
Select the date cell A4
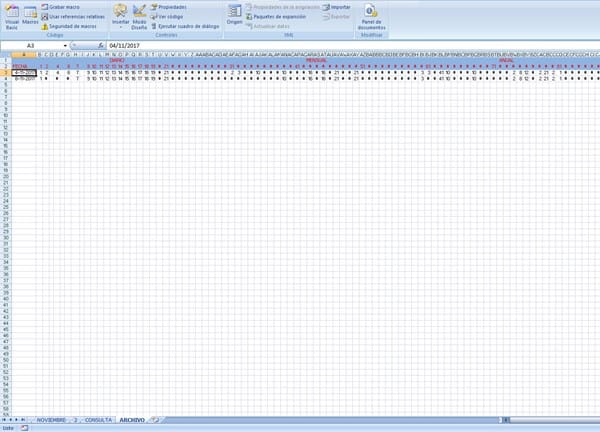[x=24, y=78]
